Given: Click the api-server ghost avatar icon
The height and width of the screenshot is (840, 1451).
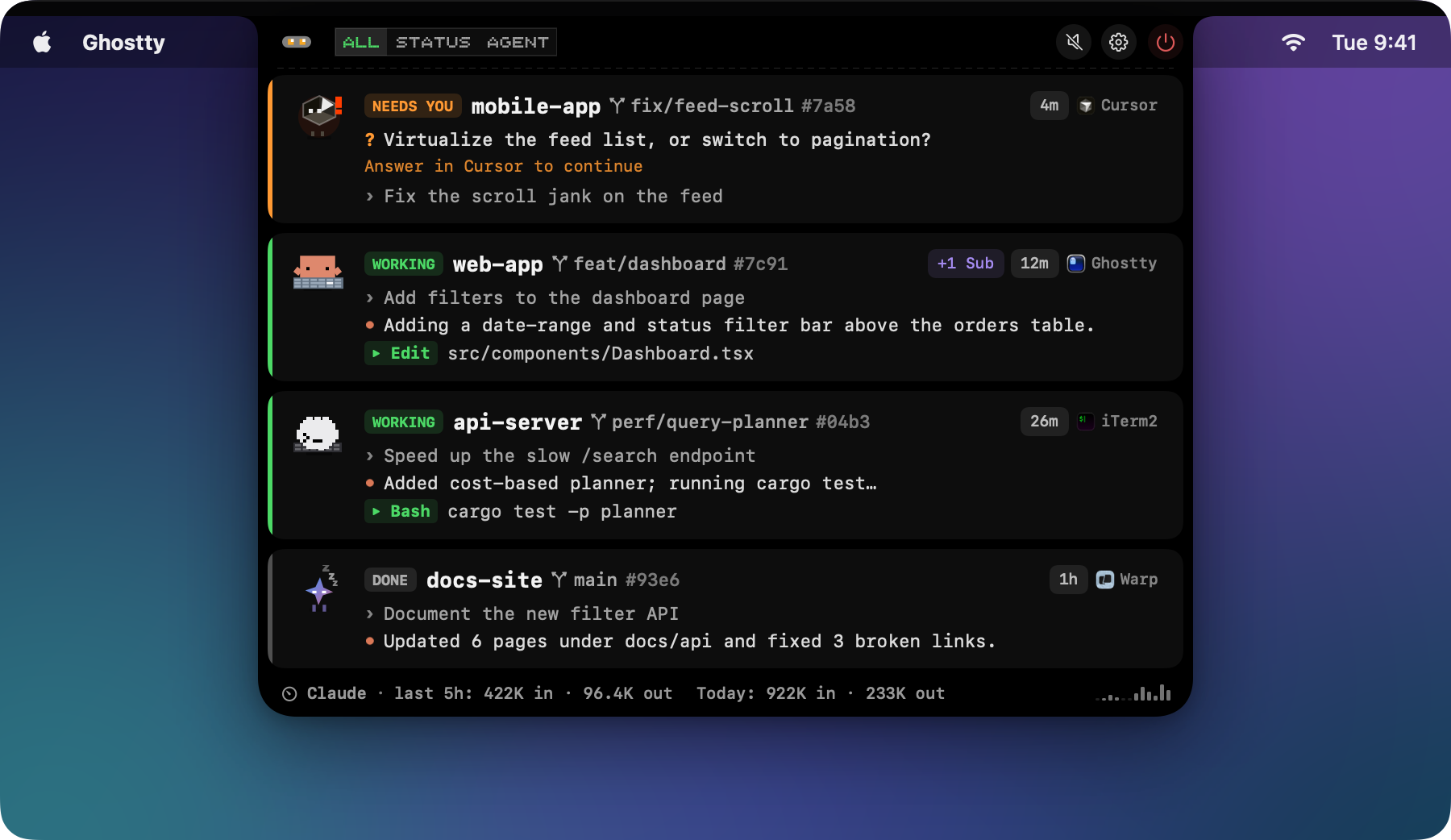Looking at the screenshot, I should coord(318,434).
